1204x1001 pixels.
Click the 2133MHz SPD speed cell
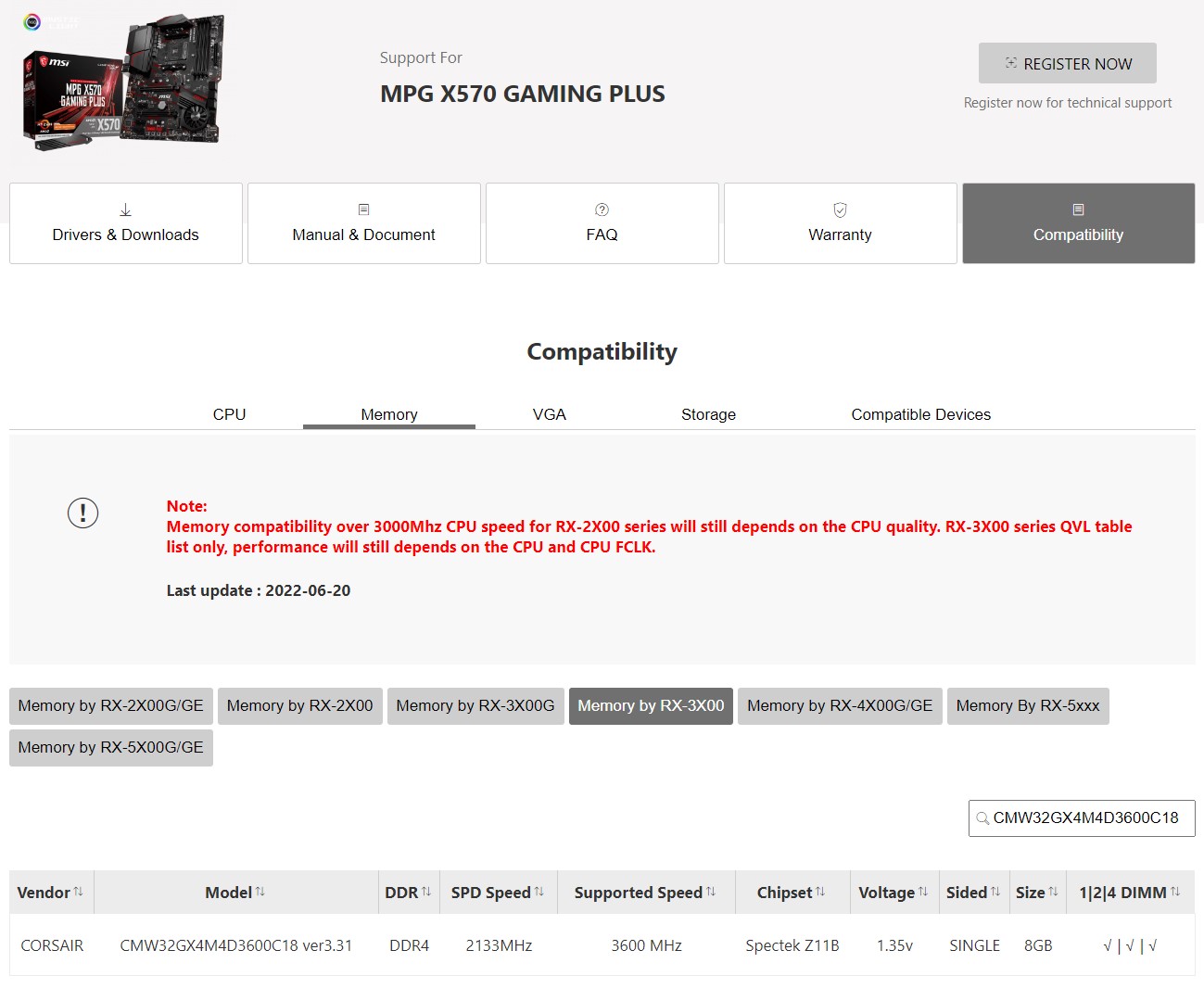pyautogui.click(x=499, y=945)
